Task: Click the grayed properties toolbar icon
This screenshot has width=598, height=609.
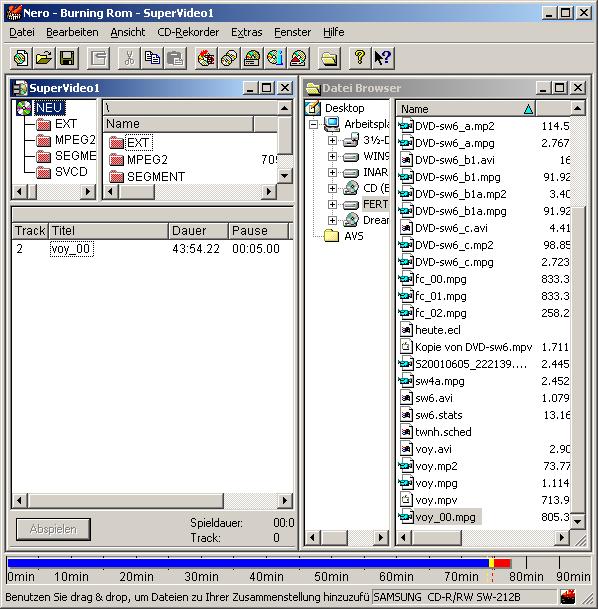Action: tap(98, 59)
